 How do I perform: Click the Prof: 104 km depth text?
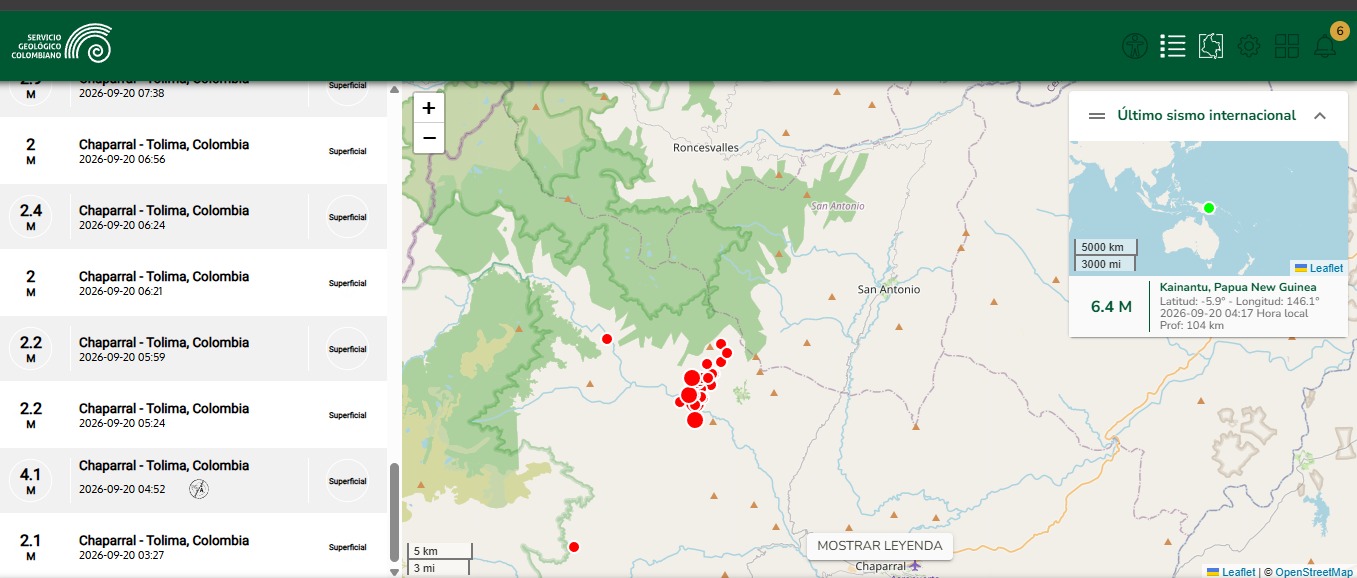click(1191, 326)
